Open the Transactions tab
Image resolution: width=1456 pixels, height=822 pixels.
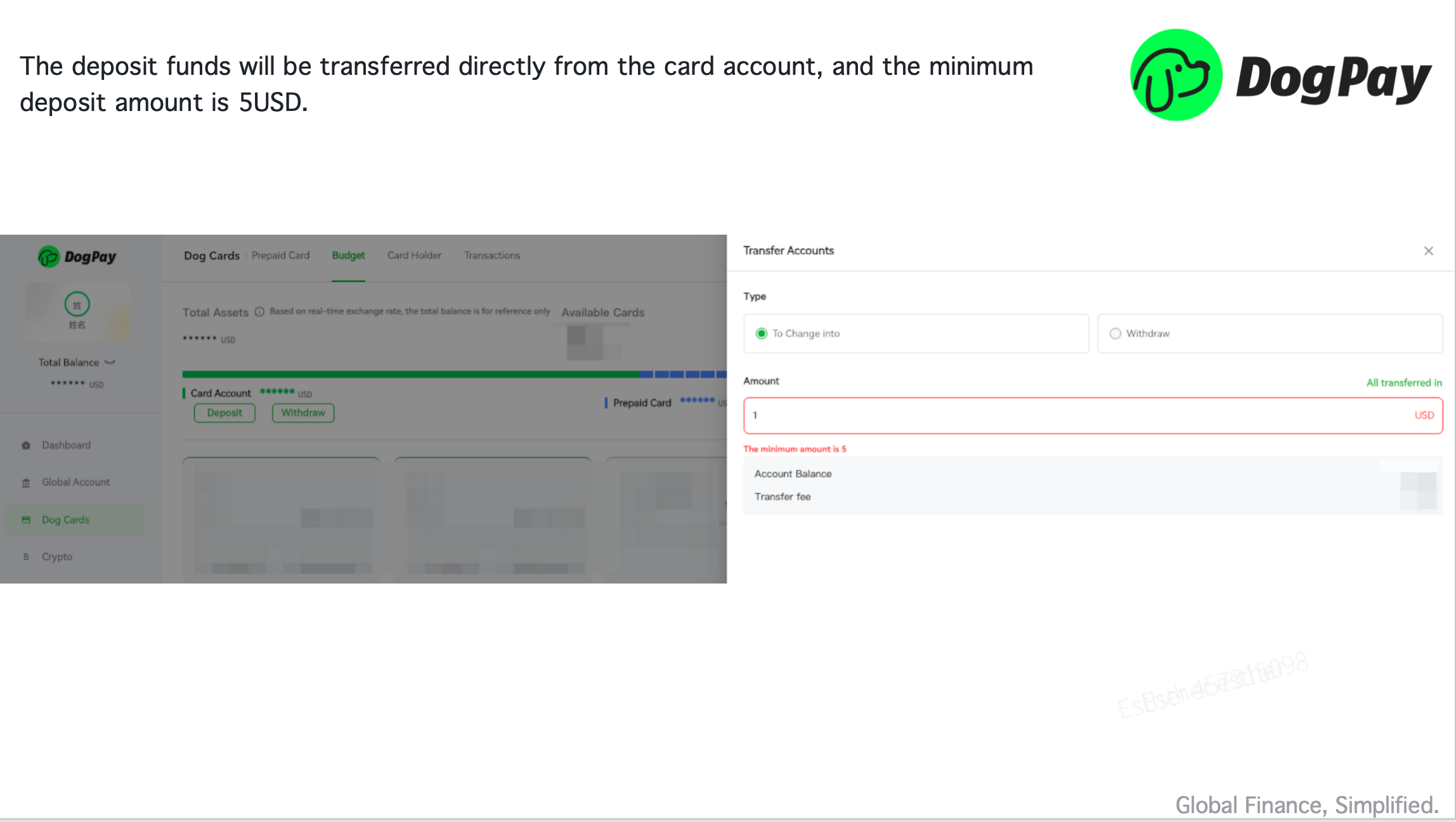(x=492, y=255)
